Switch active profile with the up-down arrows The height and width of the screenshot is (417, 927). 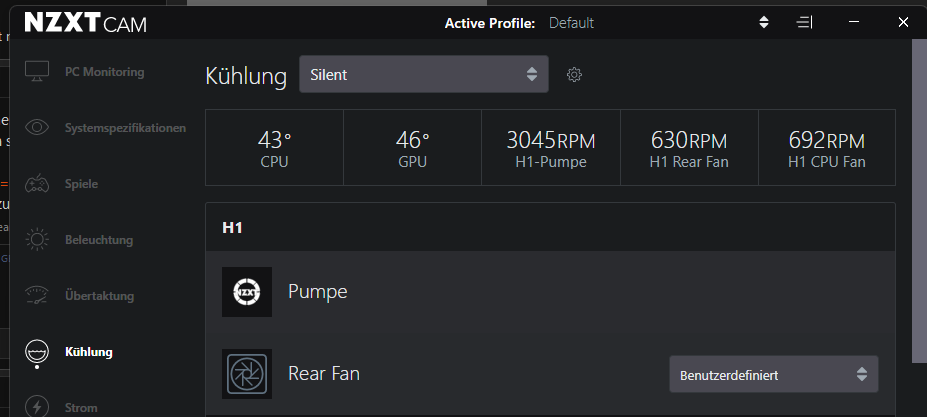pyautogui.click(x=764, y=22)
